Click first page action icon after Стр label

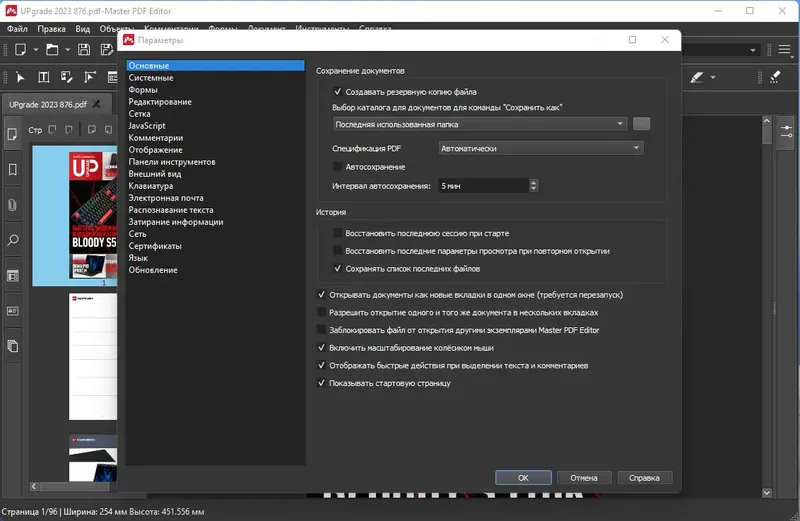[x=52, y=130]
